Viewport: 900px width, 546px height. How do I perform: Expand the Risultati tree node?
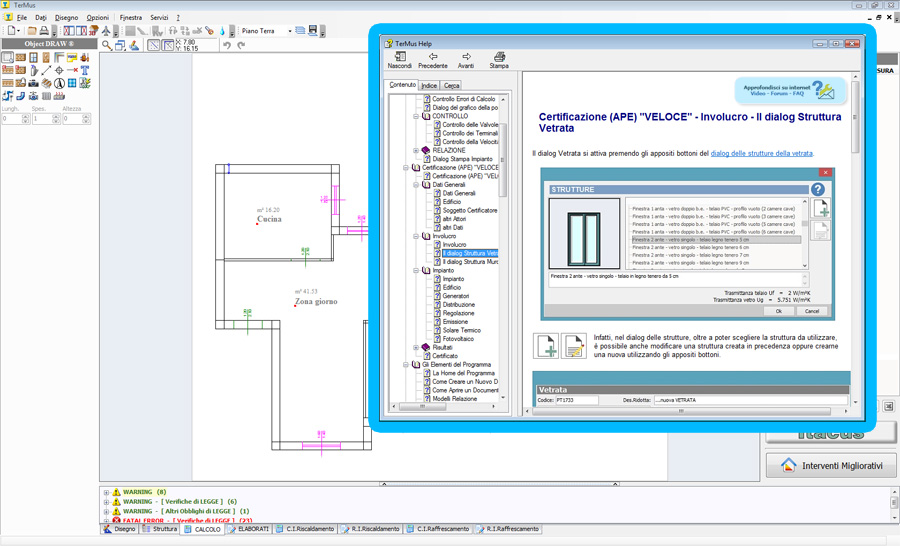(x=416, y=347)
